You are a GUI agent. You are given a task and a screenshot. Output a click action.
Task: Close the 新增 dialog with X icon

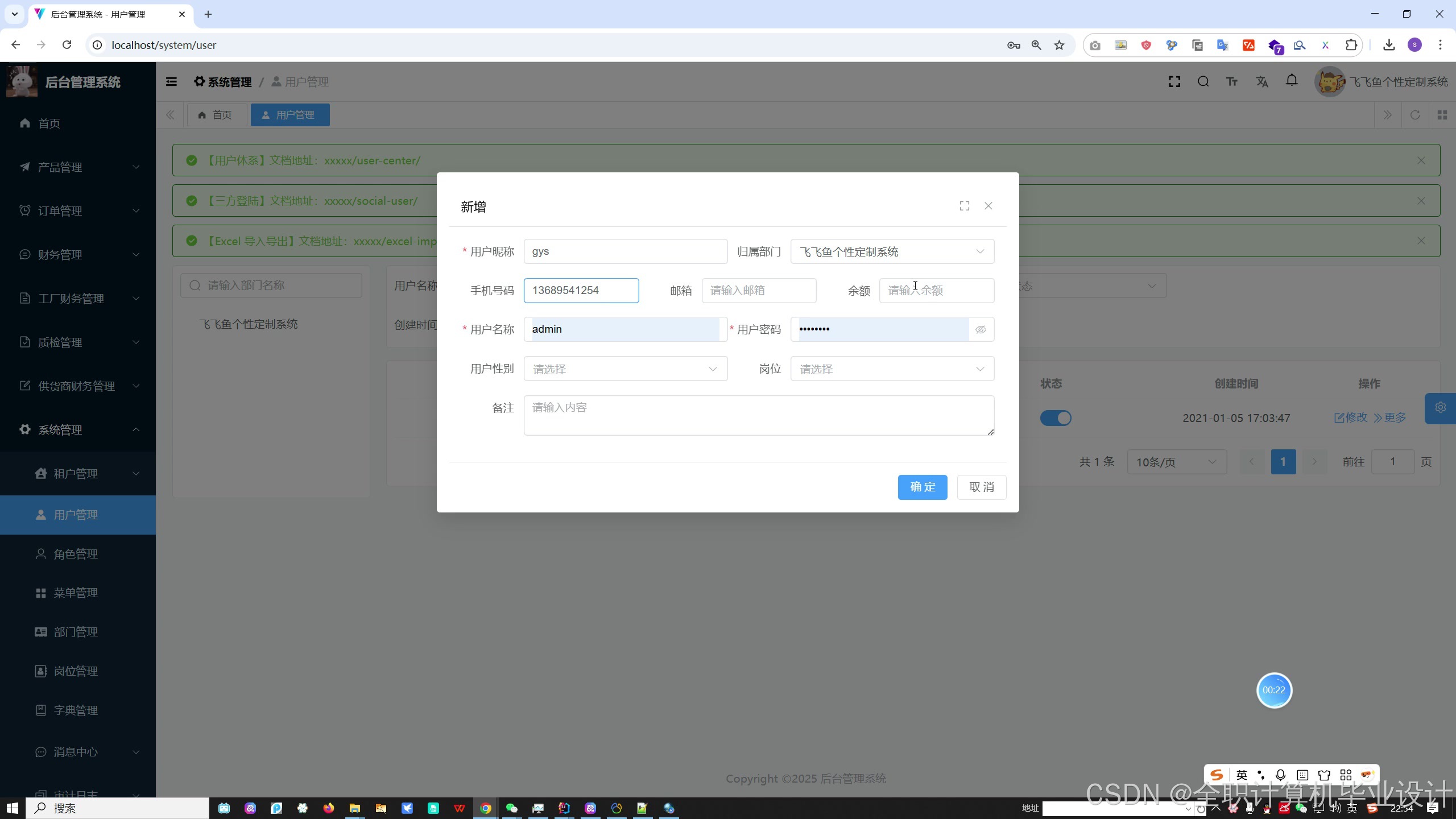[x=988, y=206]
